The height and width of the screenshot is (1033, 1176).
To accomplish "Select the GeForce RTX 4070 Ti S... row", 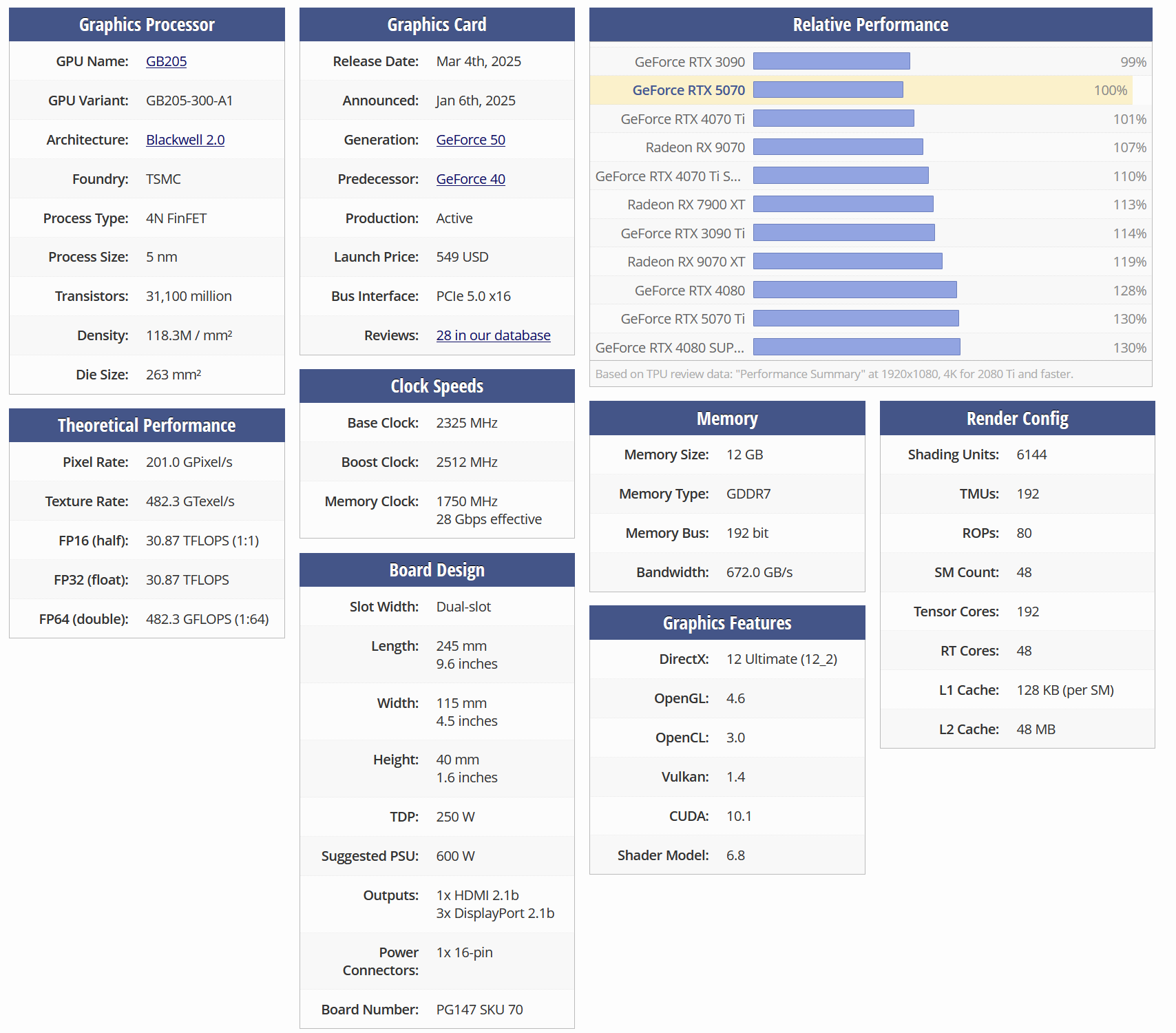I will point(870,176).
